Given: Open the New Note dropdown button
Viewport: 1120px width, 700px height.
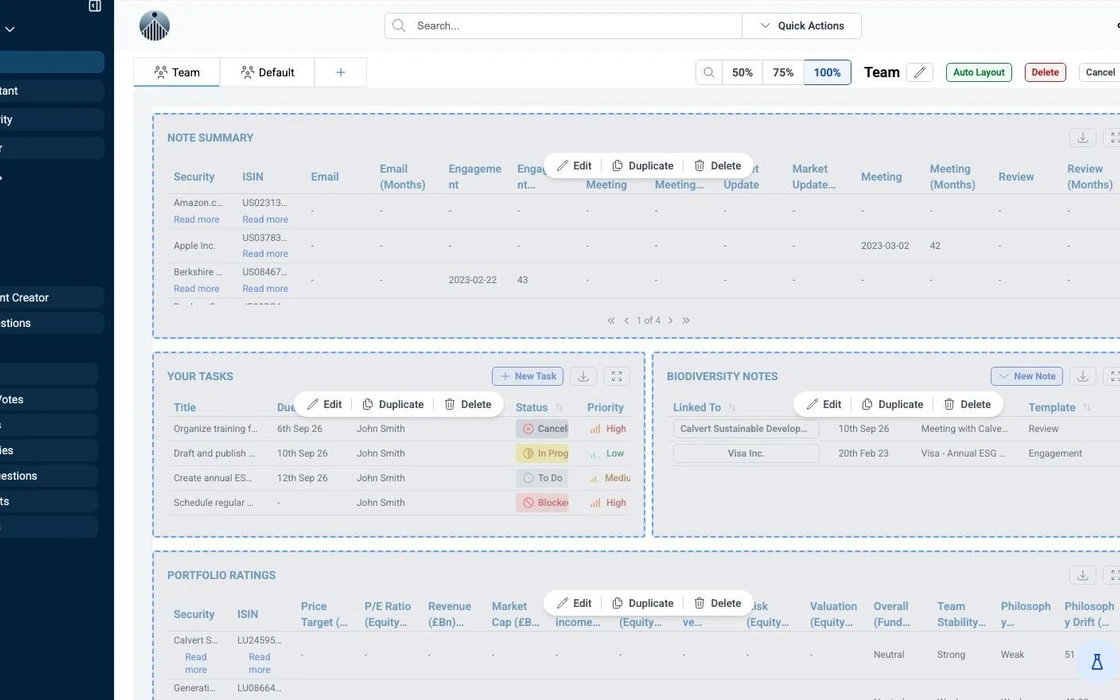Looking at the screenshot, I should tap(1026, 376).
